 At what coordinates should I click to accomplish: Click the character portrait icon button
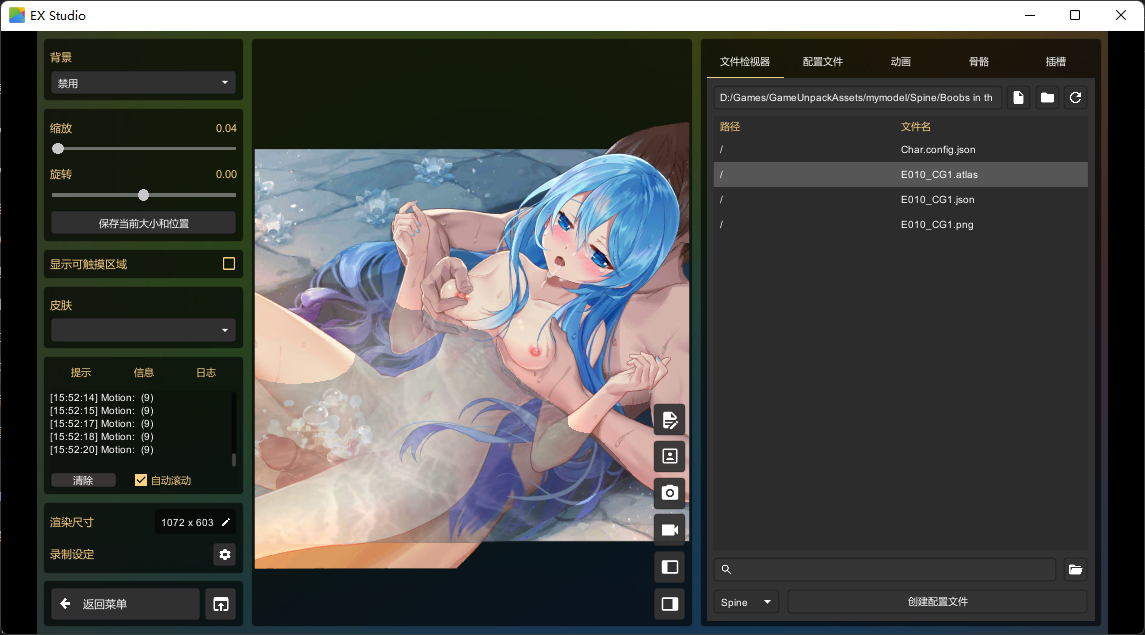coord(670,456)
